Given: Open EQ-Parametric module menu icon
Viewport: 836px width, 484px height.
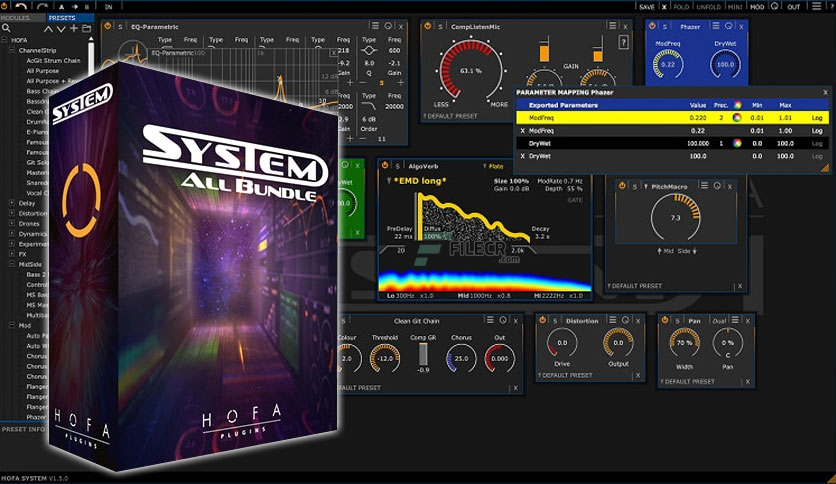Looking at the screenshot, I should [x=375, y=26].
